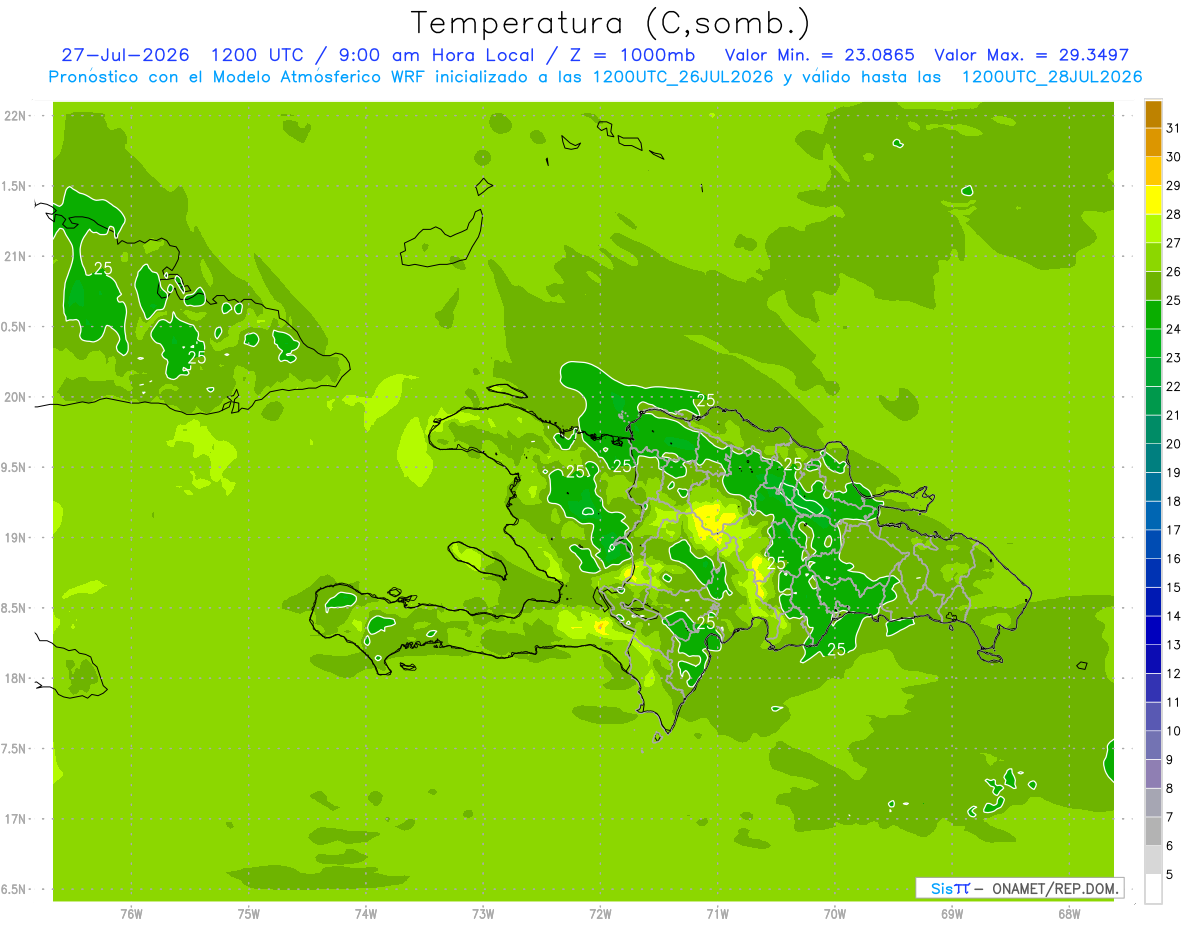
Task: Click the color scale label "10"
Action: pyautogui.click(x=1174, y=731)
